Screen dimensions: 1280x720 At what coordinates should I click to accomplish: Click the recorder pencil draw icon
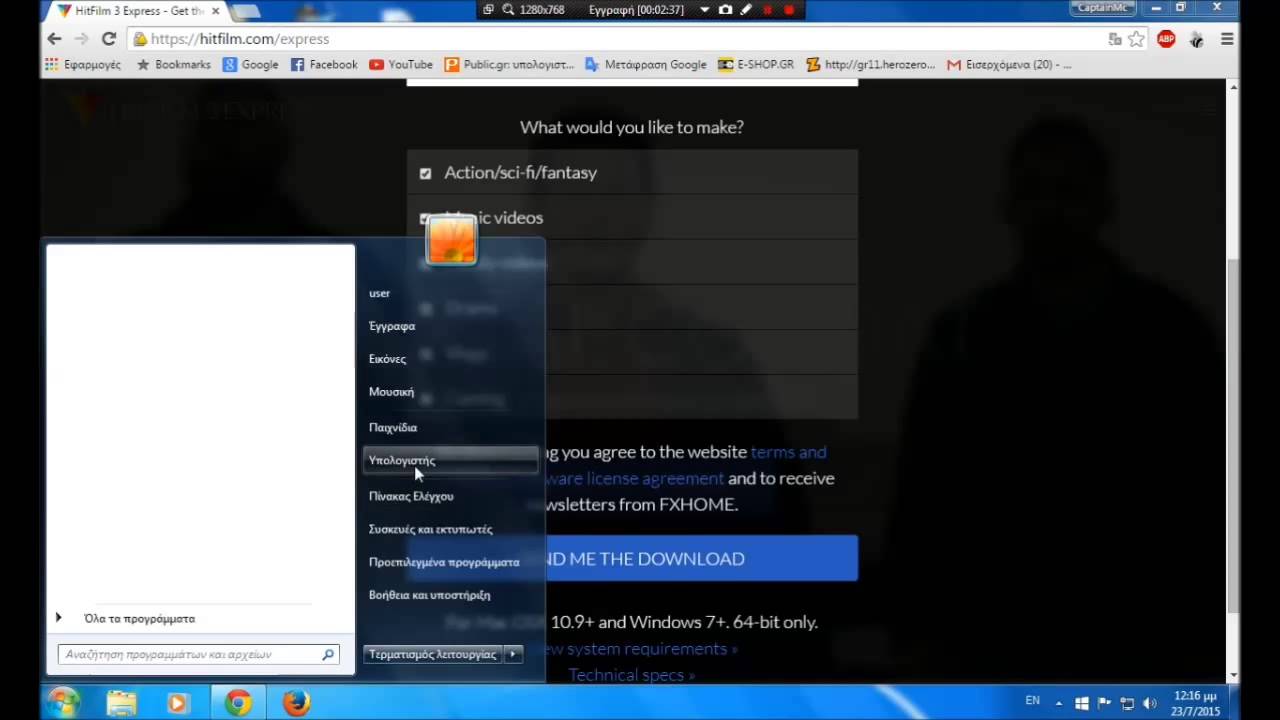[x=746, y=10]
